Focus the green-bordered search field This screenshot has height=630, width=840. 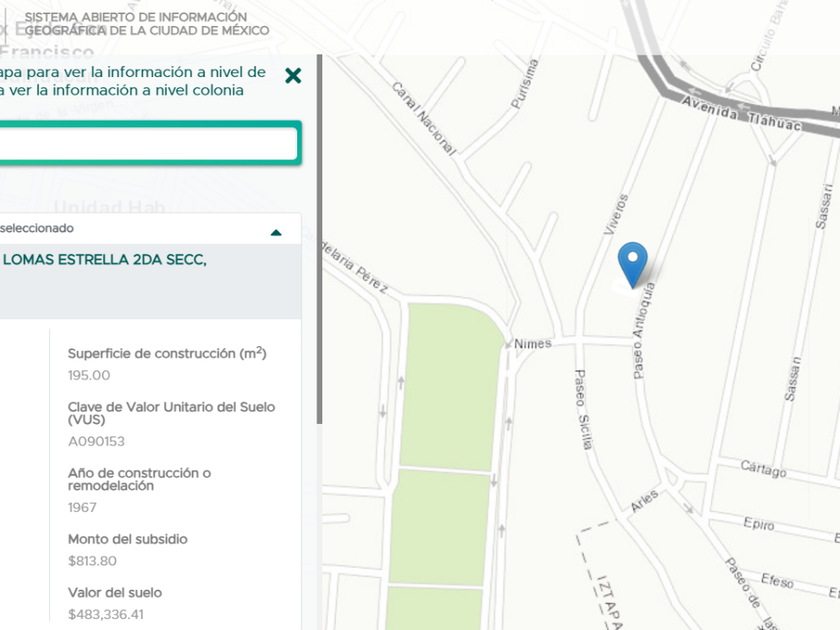click(148, 143)
